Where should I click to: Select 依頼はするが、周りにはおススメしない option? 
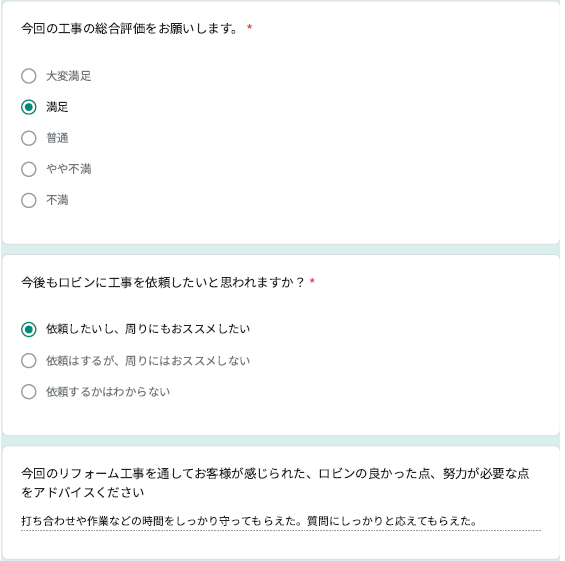click(28, 360)
